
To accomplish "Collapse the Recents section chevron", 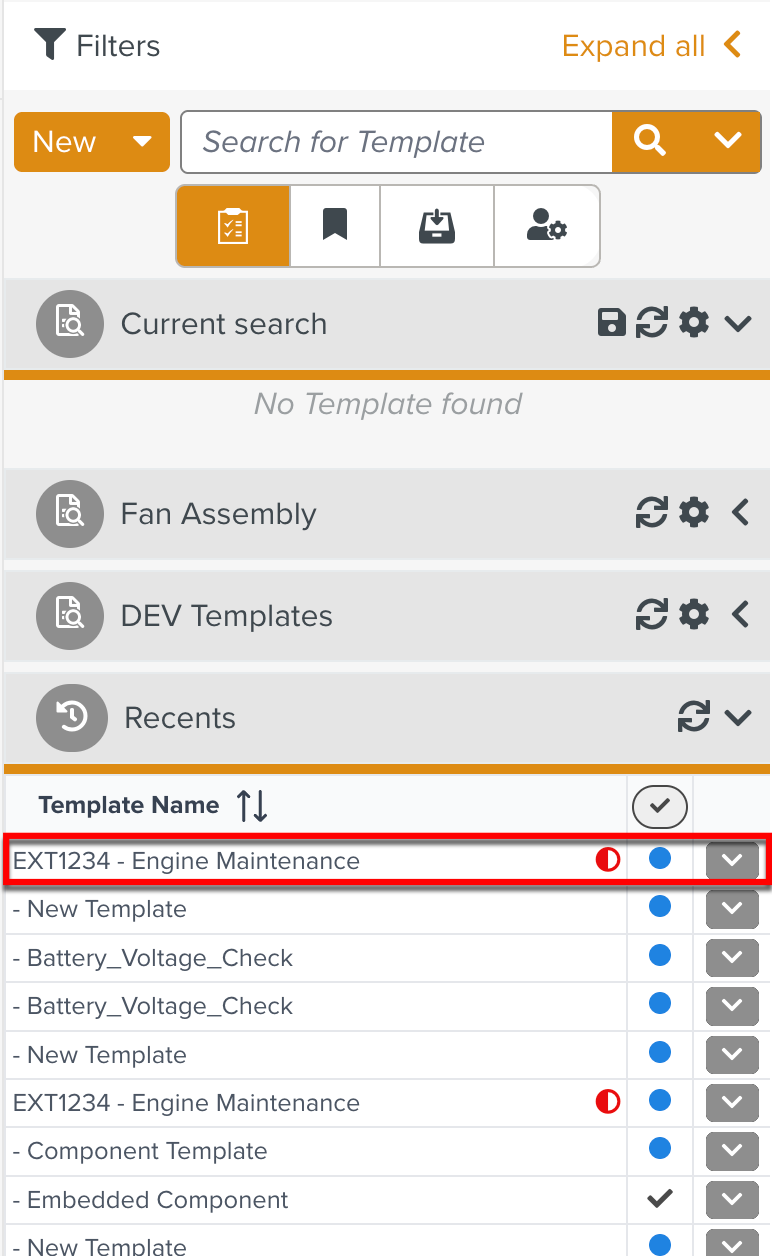I will pos(740,717).
